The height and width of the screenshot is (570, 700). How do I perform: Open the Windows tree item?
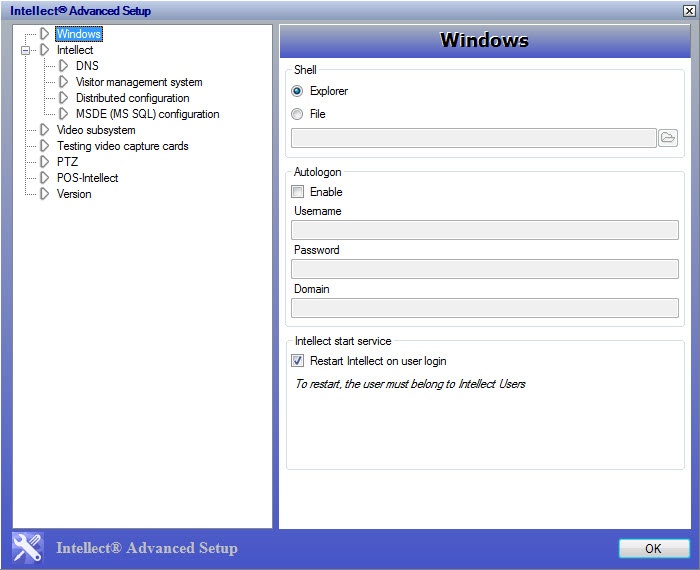click(x=78, y=34)
